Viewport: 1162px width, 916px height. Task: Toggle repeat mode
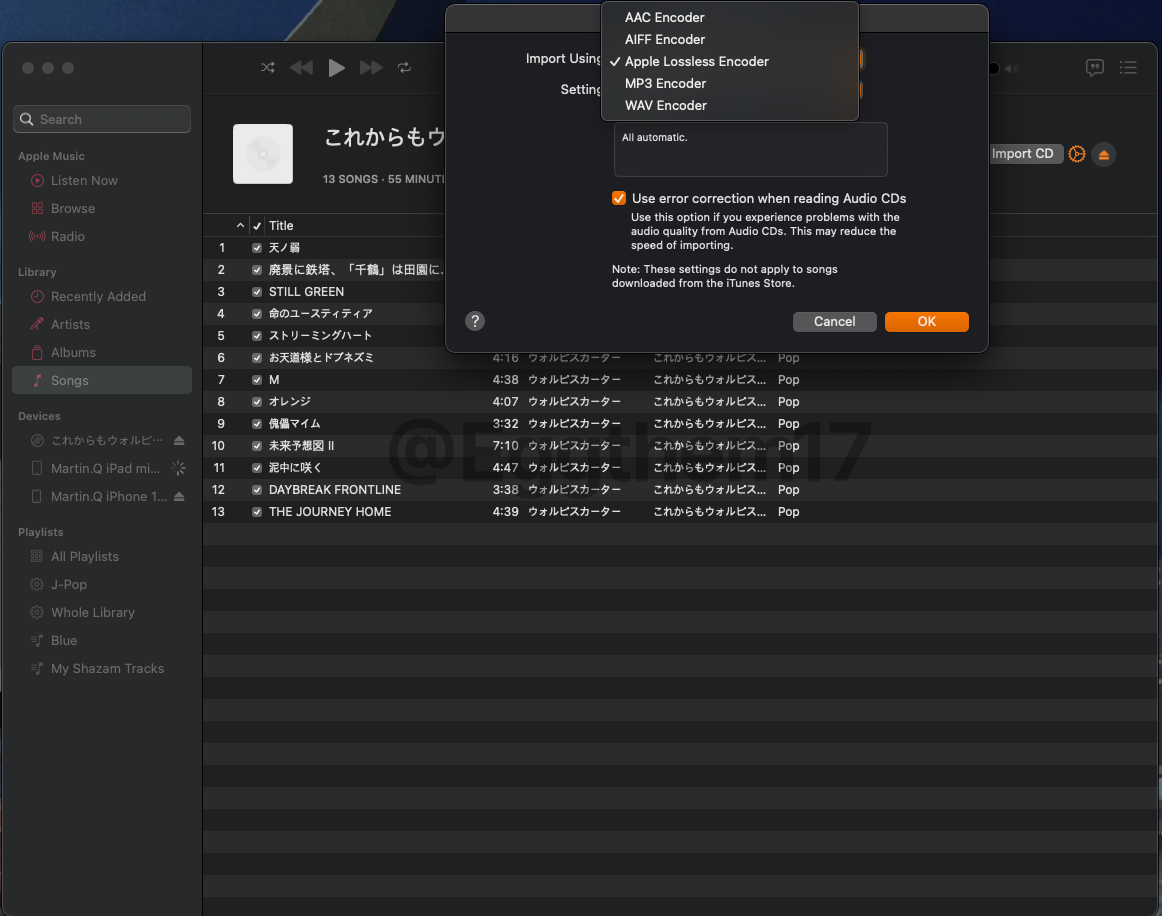[404, 67]
